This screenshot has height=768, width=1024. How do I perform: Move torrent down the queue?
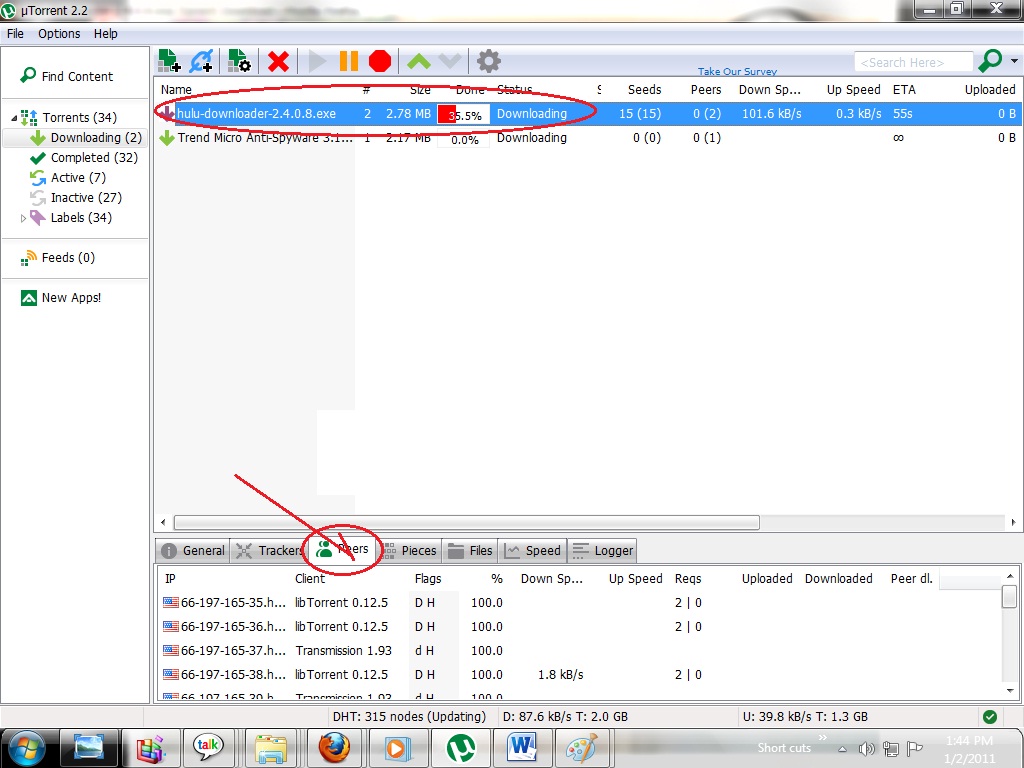click(450, 62)
